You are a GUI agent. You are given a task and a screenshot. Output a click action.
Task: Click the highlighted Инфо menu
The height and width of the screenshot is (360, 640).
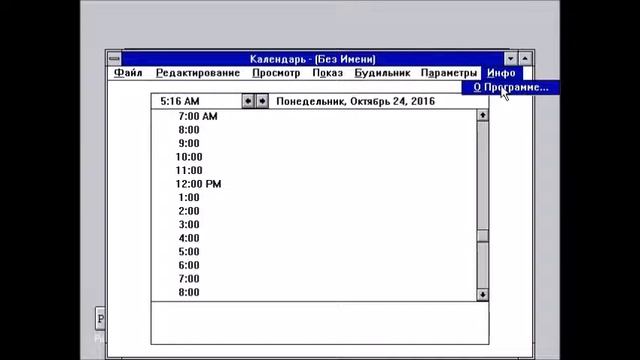pyautogui.click(x=502, y=73)
